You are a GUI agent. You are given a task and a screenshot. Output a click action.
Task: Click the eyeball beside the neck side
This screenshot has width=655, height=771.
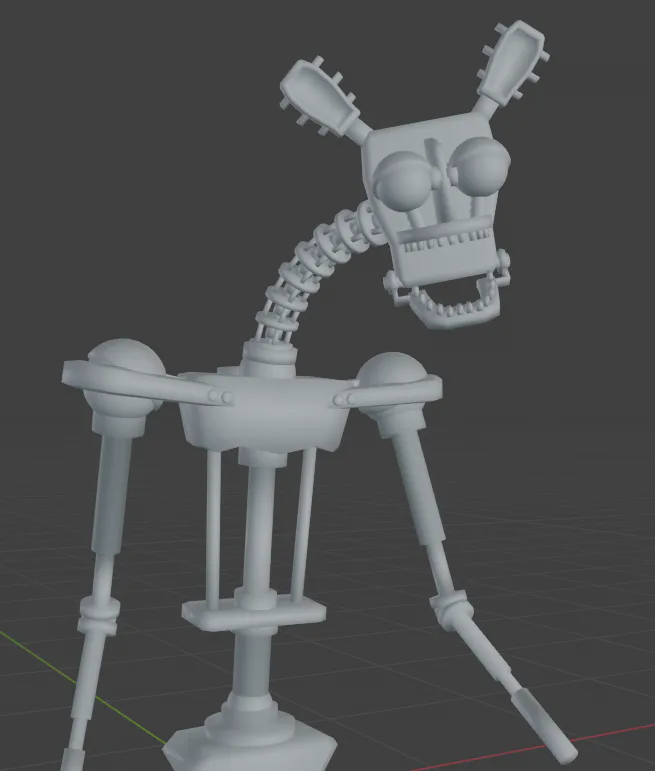[402, 181]
